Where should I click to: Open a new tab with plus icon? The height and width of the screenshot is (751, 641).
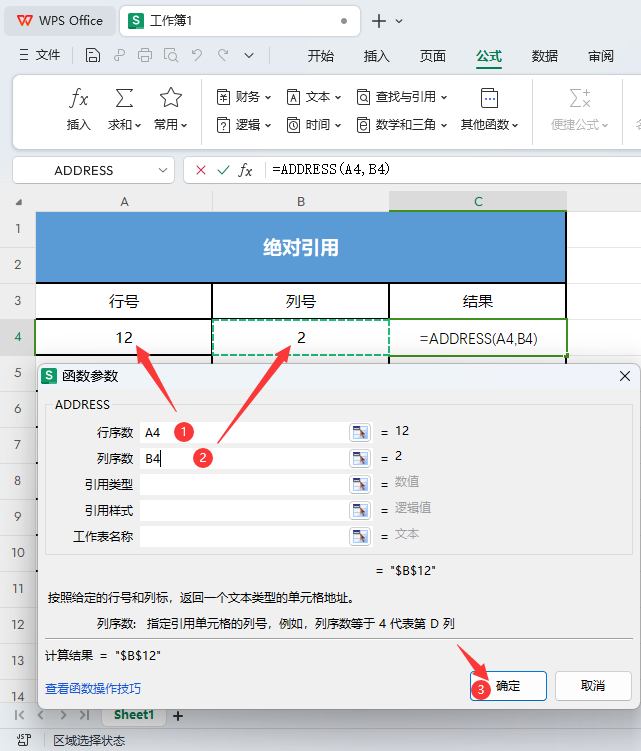378,21
